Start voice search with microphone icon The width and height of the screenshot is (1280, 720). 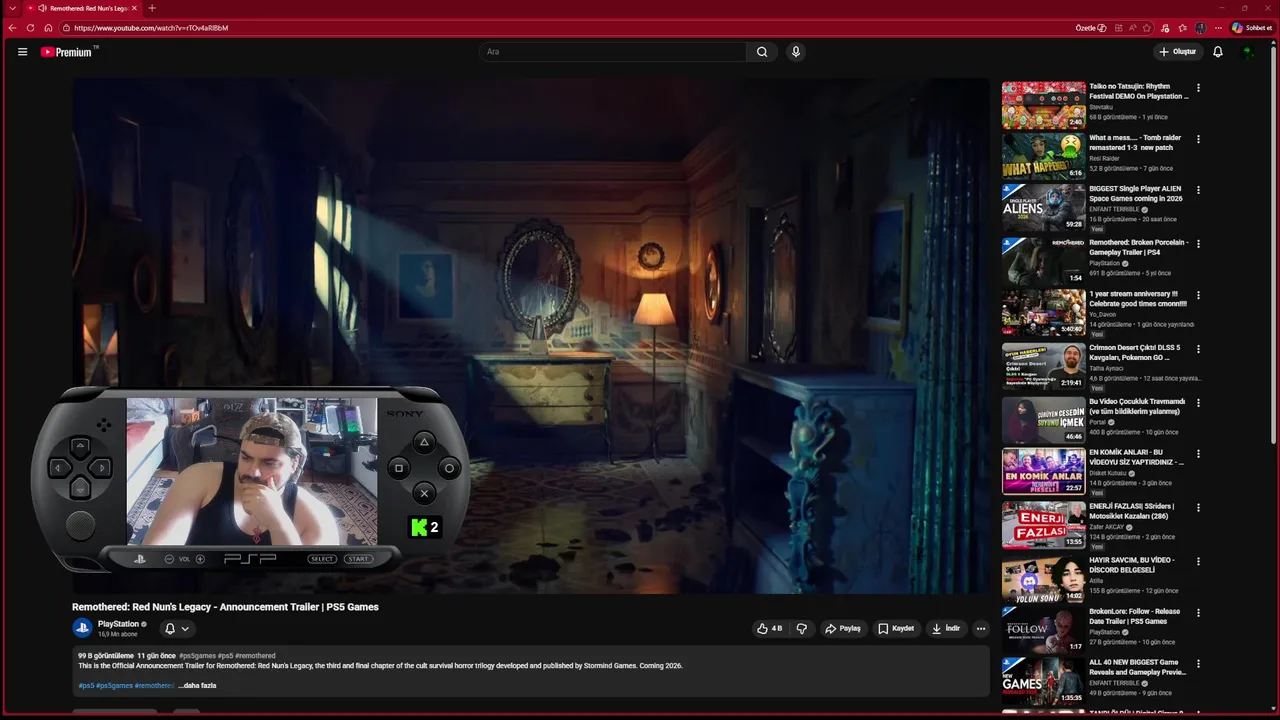(x=796, y=52)
